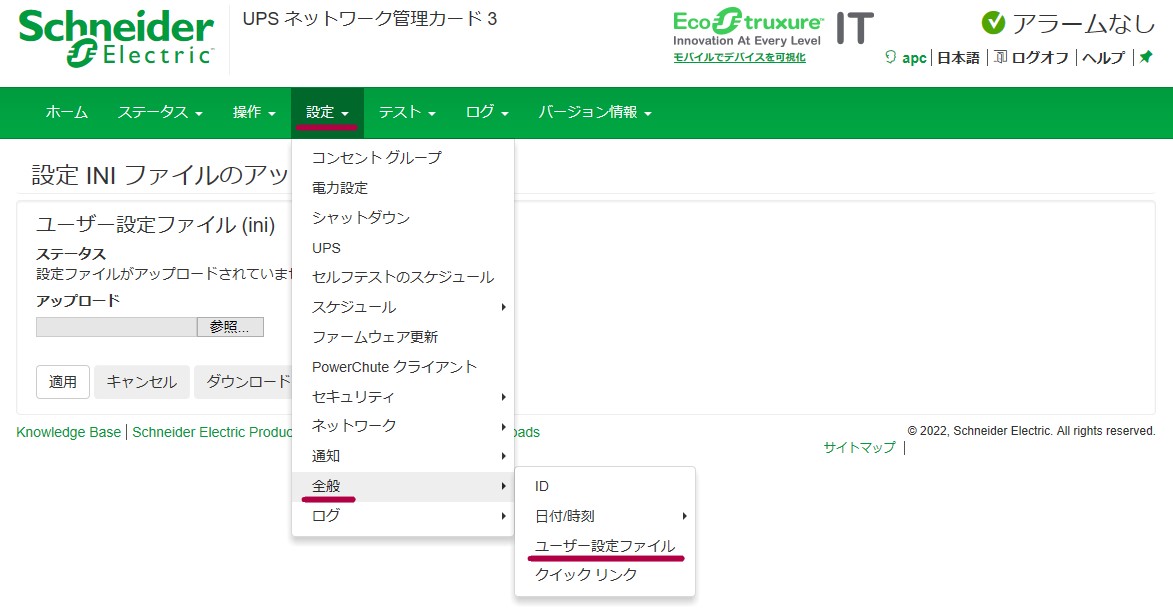Screen dimensions: 1173x613
Task: Expand the スケジュール submenu
Action: click(x=402, y=307)
